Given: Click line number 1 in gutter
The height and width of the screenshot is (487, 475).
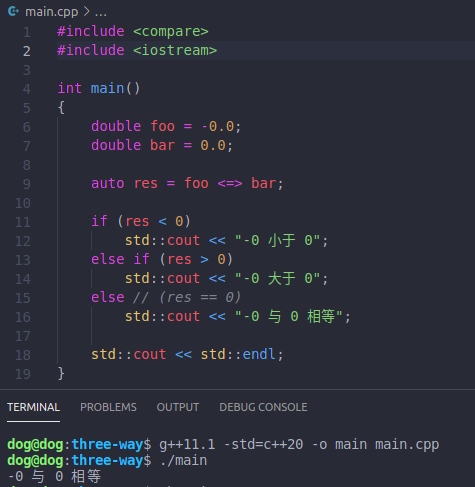Looking at the screenshot, I should [x=27, y=32].
